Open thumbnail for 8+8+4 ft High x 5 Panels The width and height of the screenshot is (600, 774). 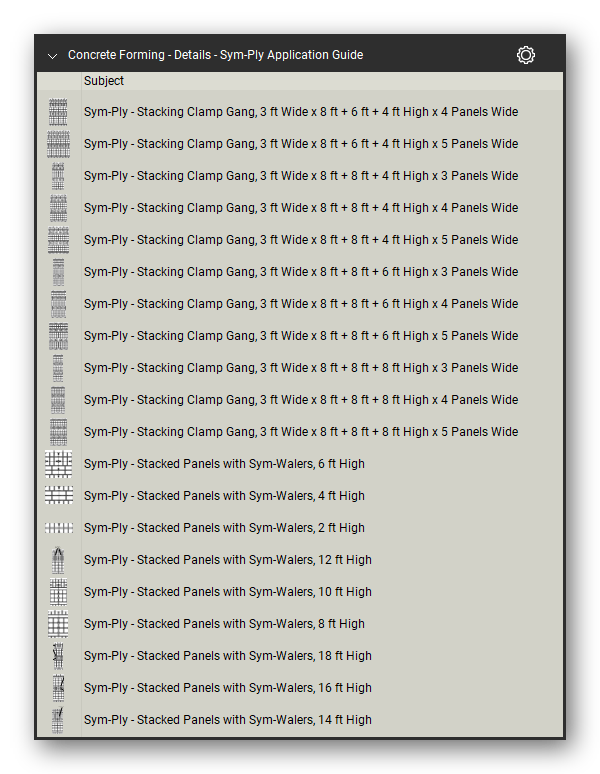(x=58, y=240)
